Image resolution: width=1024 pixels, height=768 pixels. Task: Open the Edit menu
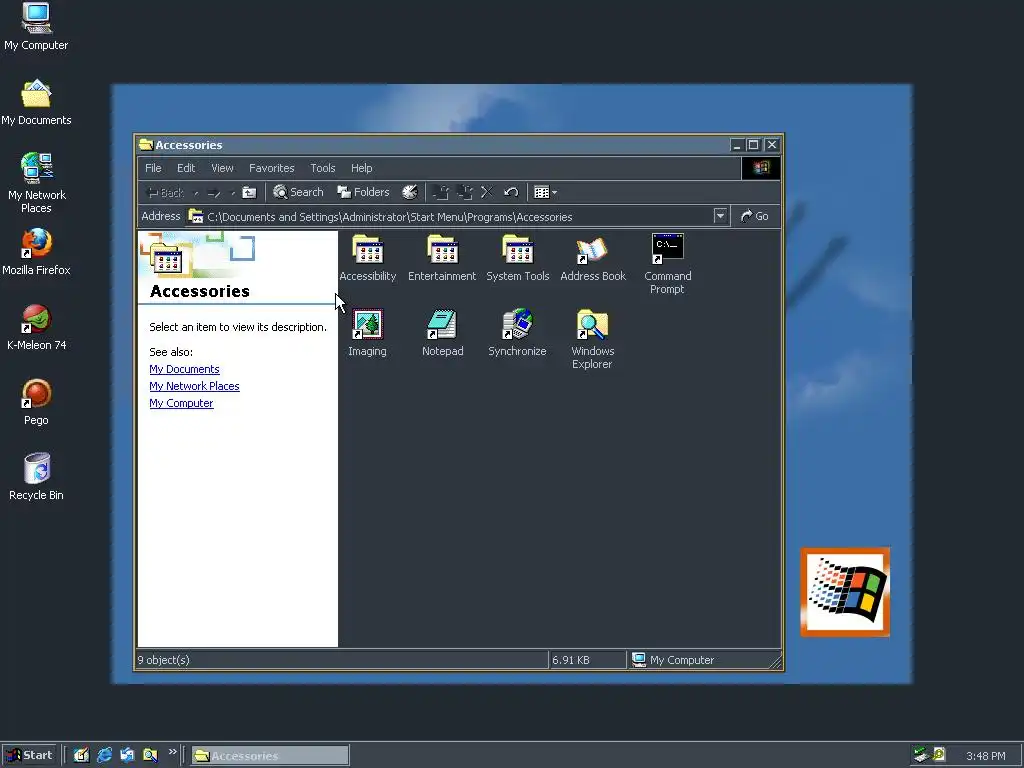pyautogui.click(x=186, y=168)
